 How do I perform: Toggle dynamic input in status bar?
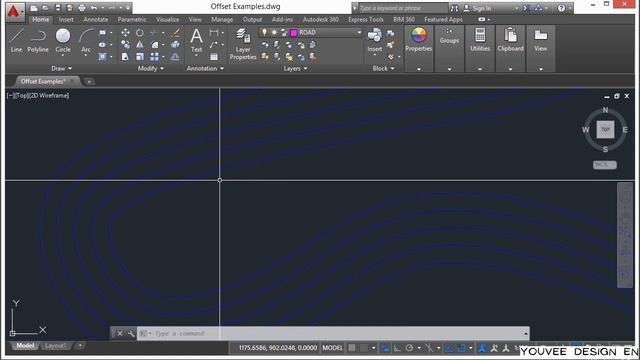tap(385, 348)
